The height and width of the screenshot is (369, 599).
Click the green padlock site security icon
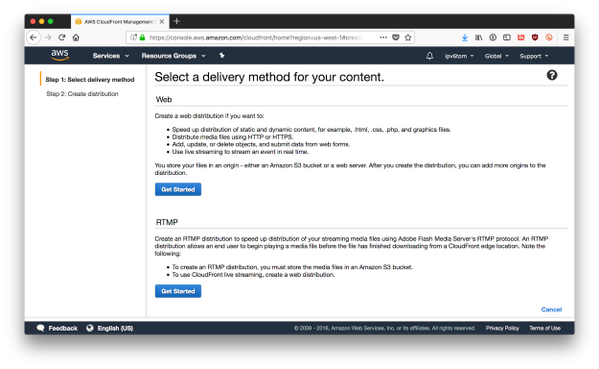[142, 37]
